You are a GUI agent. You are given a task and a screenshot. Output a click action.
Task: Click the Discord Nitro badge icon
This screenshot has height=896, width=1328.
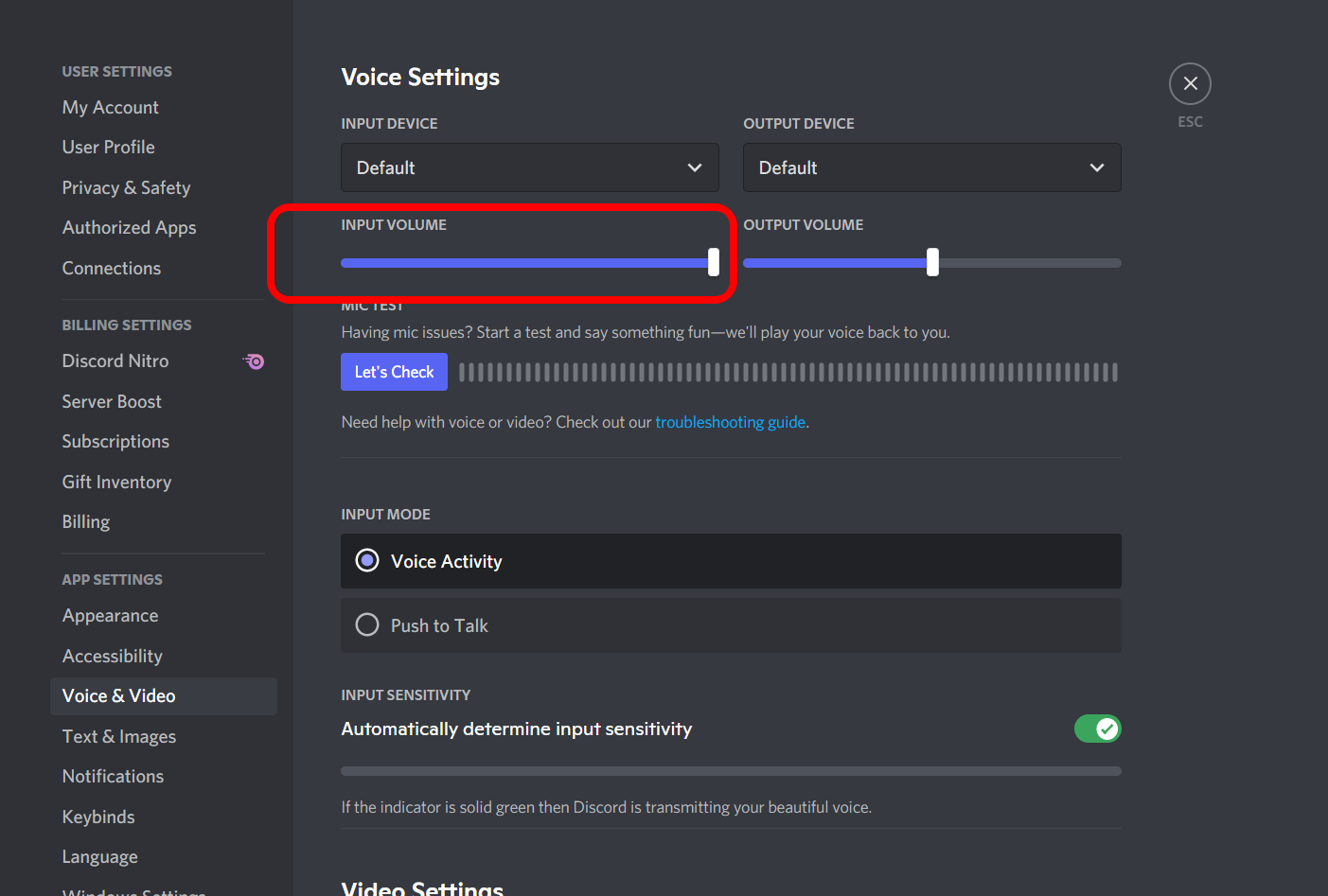[x=254, y=361]
